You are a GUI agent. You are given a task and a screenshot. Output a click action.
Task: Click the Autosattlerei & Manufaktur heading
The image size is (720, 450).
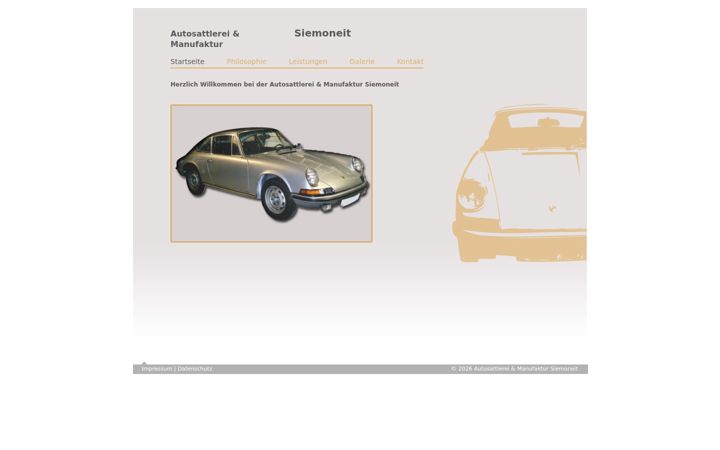coord(205,39)
